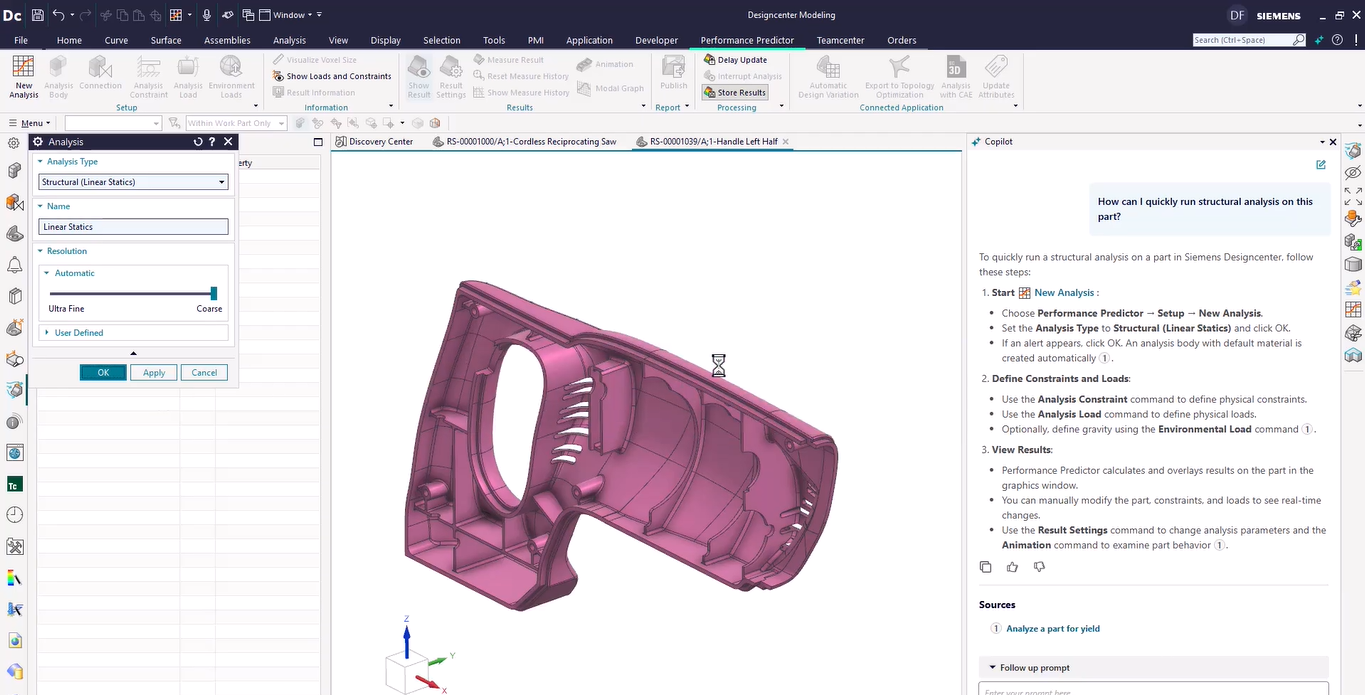Click the bell notifications icon in left bar
1365x695 pixels.
click(14, 265)
